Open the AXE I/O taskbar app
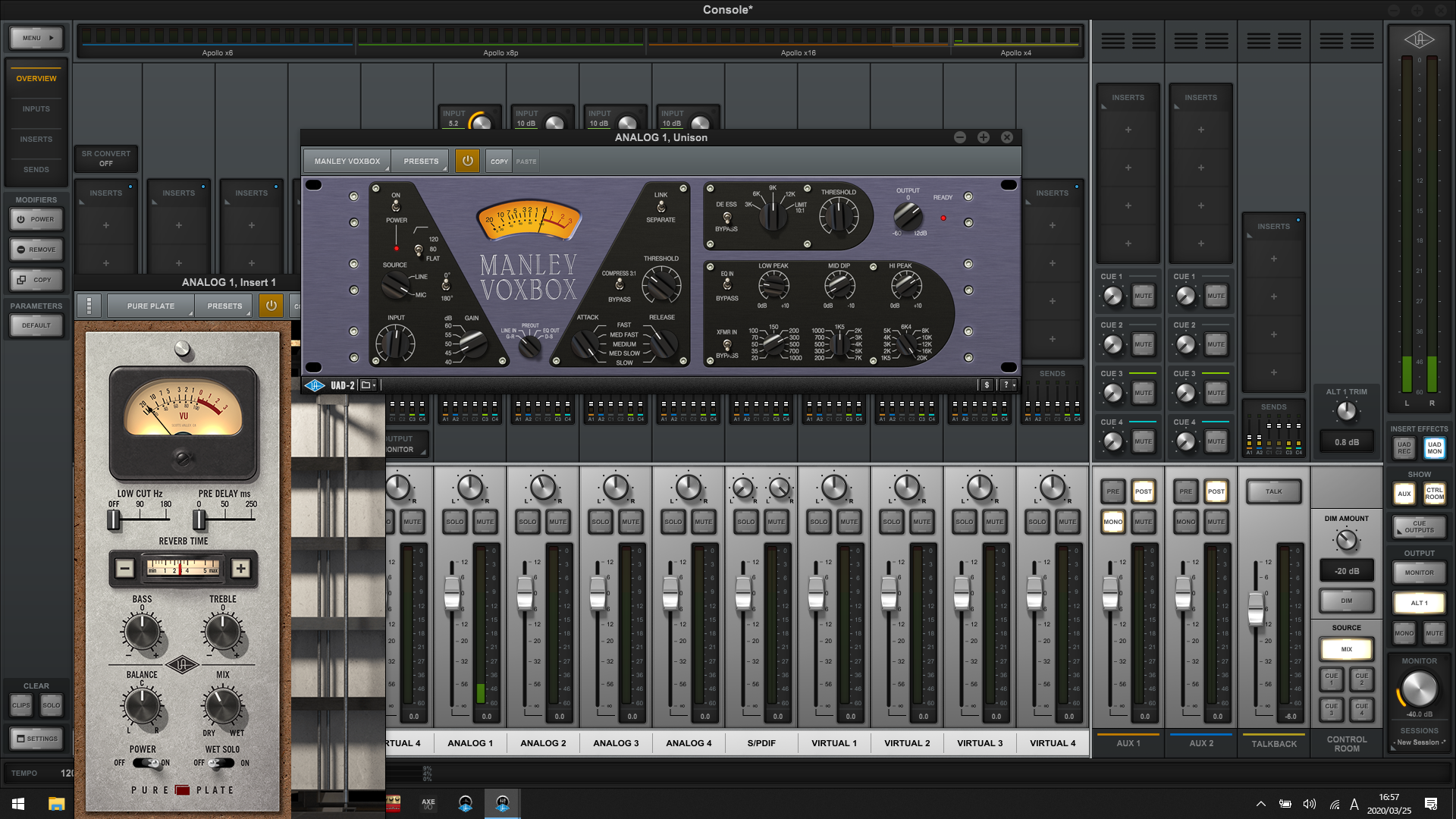 click(428, 803)
